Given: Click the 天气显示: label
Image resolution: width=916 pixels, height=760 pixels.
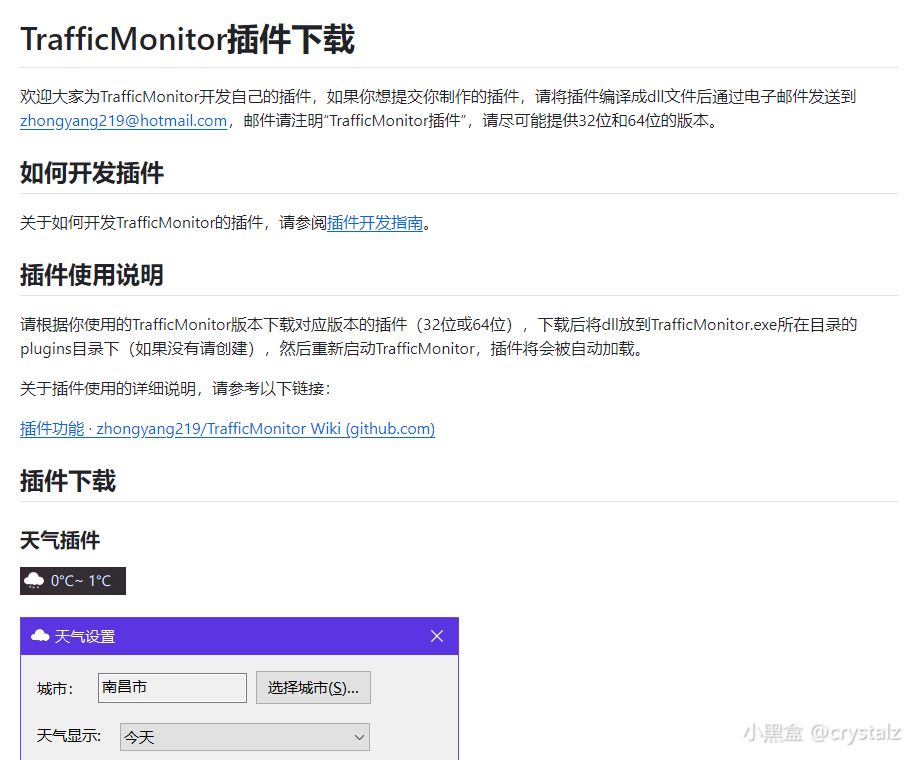Looking at the screenshot, I should tap(69, 735).
